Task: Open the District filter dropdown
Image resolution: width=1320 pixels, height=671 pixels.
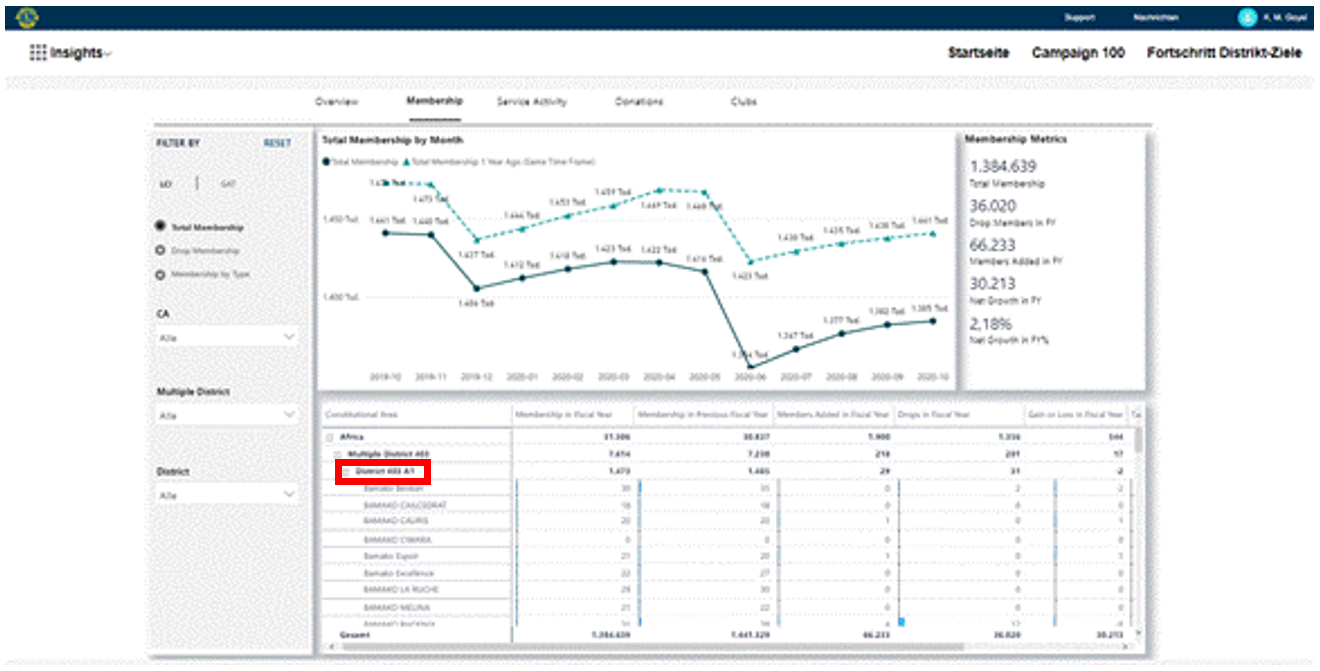Action: 227,495
